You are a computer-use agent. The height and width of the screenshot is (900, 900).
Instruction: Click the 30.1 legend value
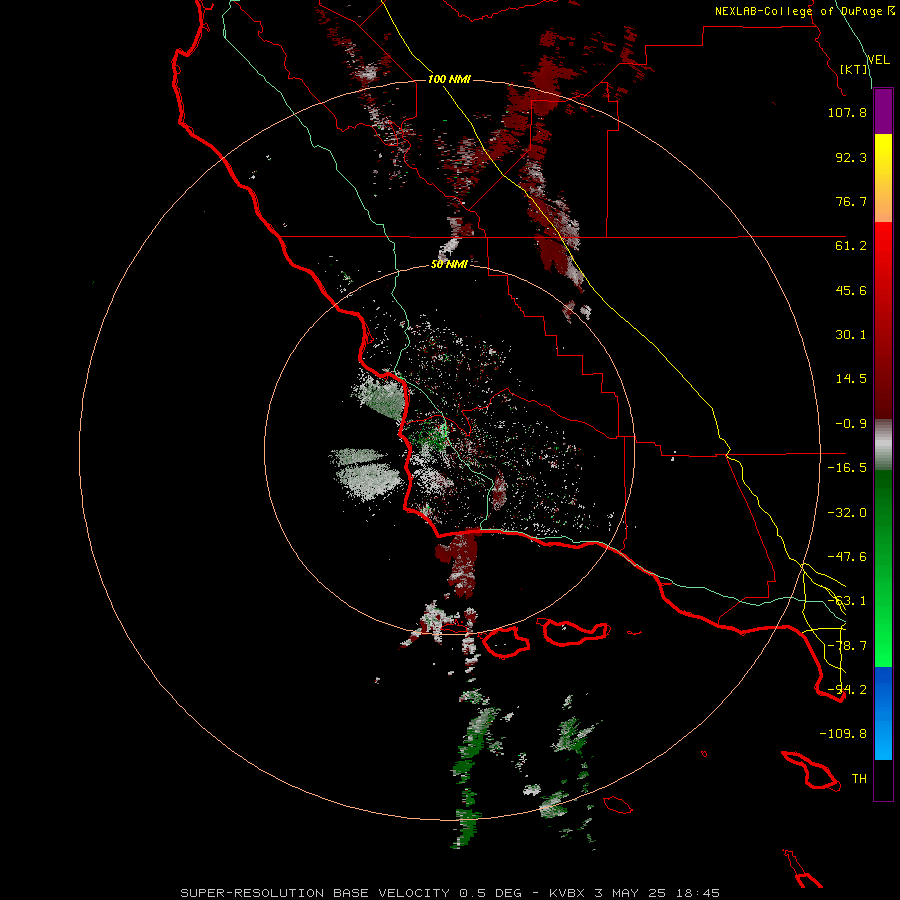click(851, 335)
